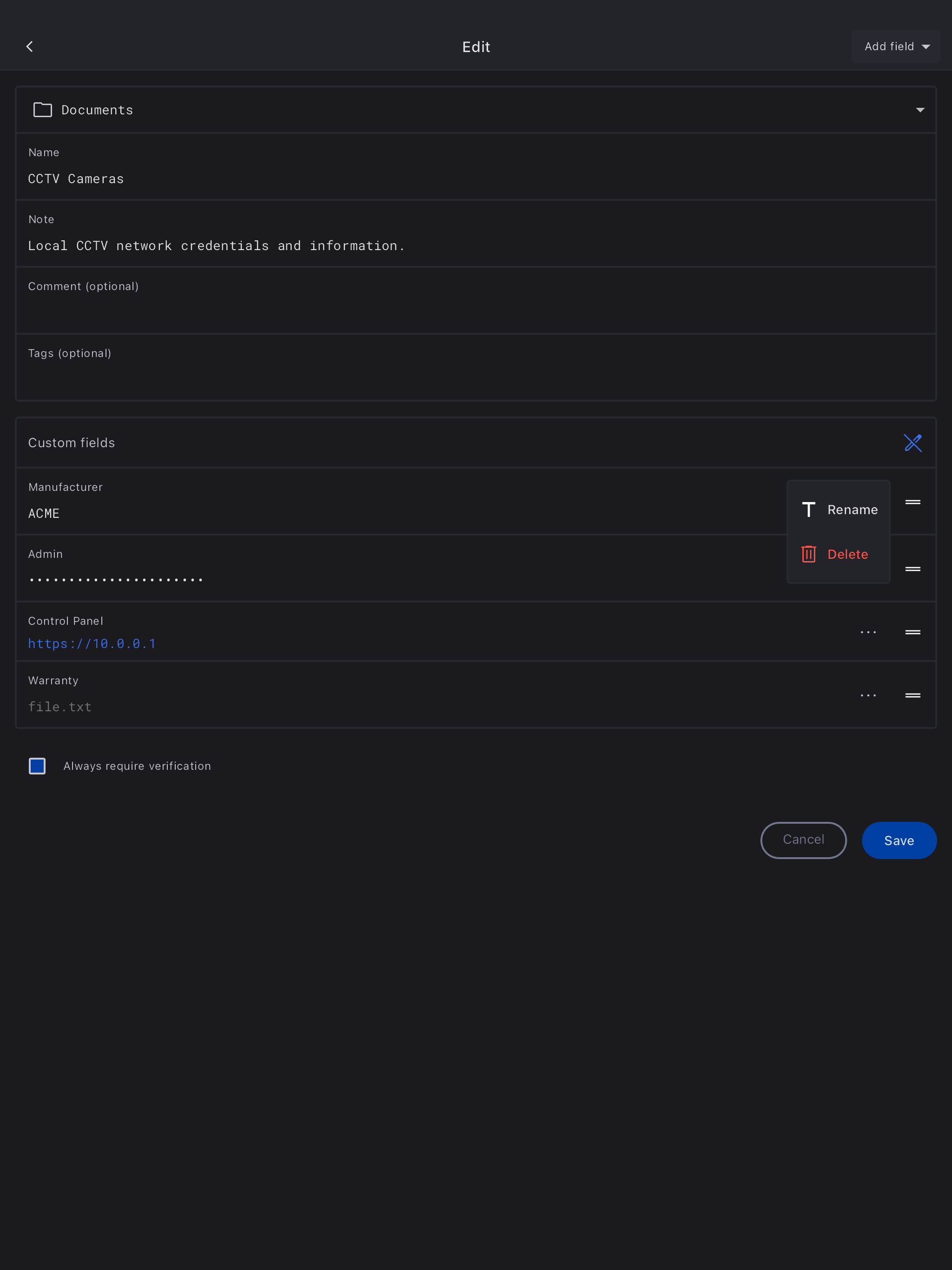Viewport: 952px width, 1270px height.
Task: Click the Documents folder icon
Action: [42, 110]
